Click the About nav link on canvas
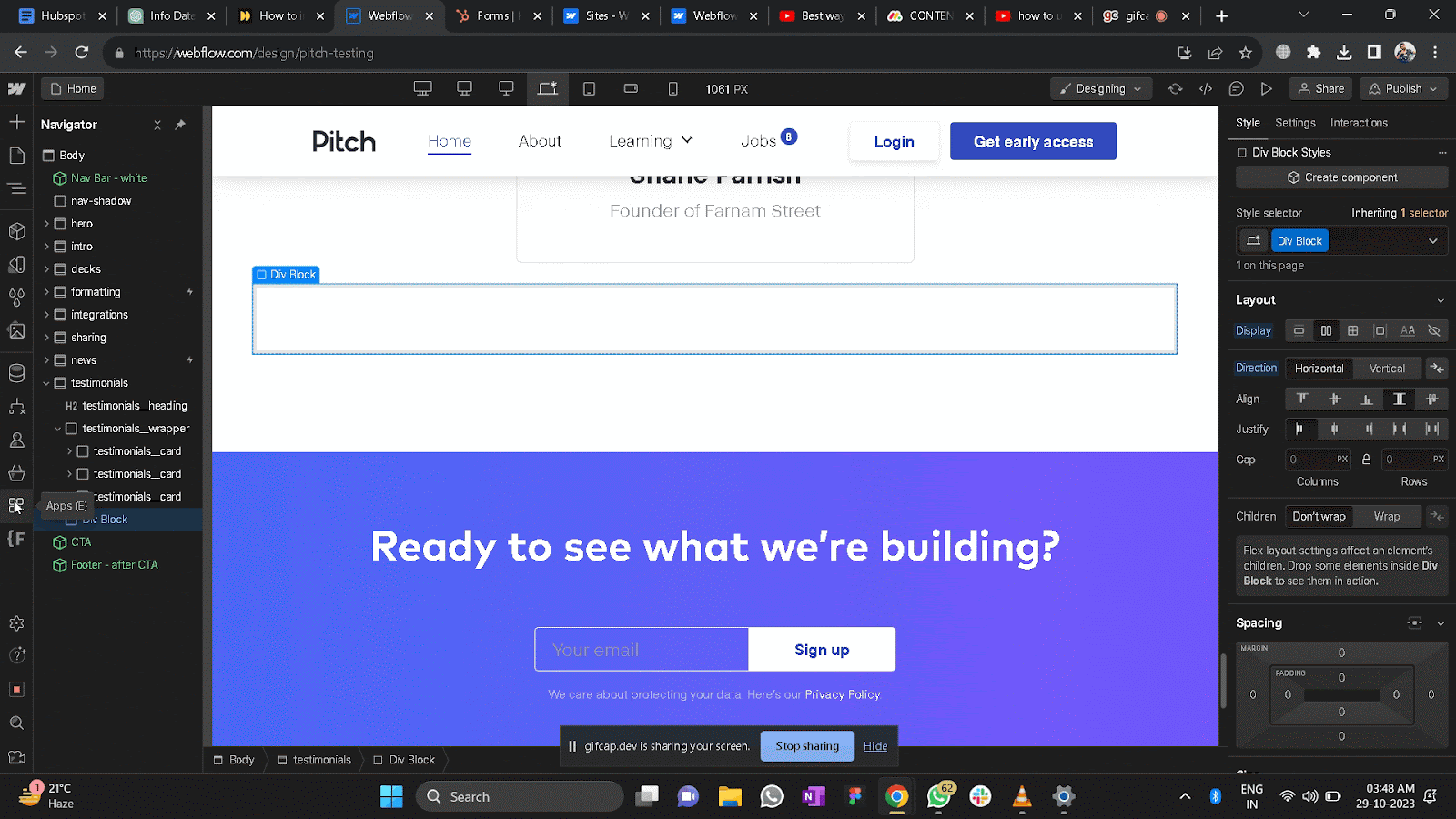The image size is (1456, 819). pyautogui.click(x=540, y=141)
